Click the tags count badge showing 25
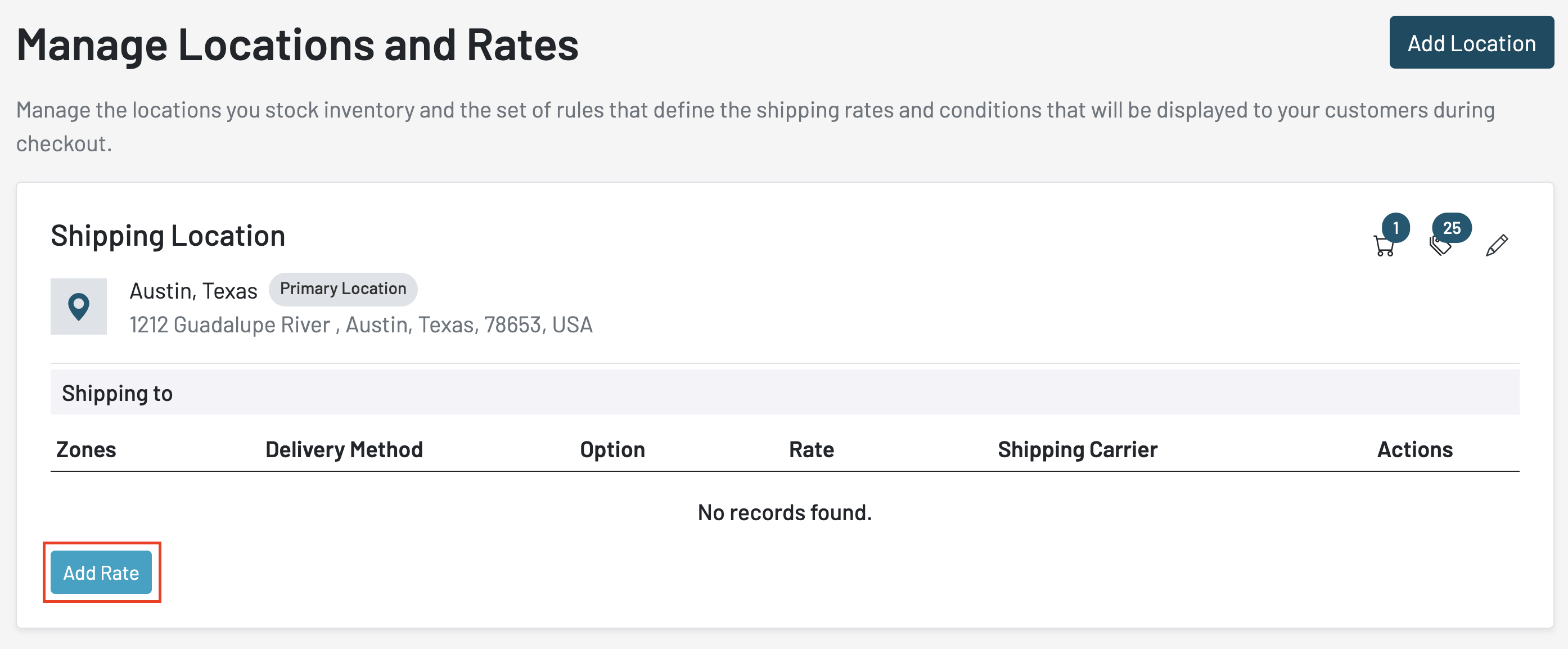The width and height of the screenshot is (1568, 649). coord(1452,228)
